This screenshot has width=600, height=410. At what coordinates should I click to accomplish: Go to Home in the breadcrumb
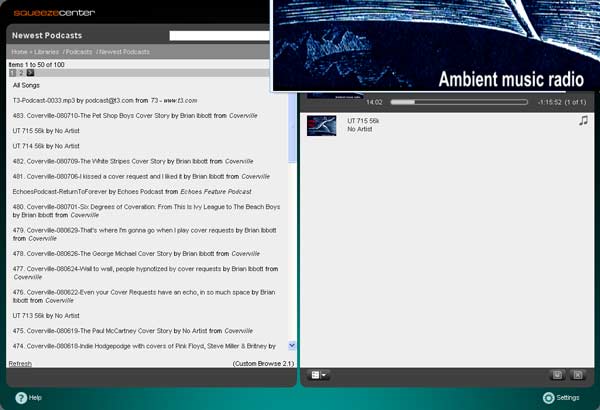click(x=19, y=51)
